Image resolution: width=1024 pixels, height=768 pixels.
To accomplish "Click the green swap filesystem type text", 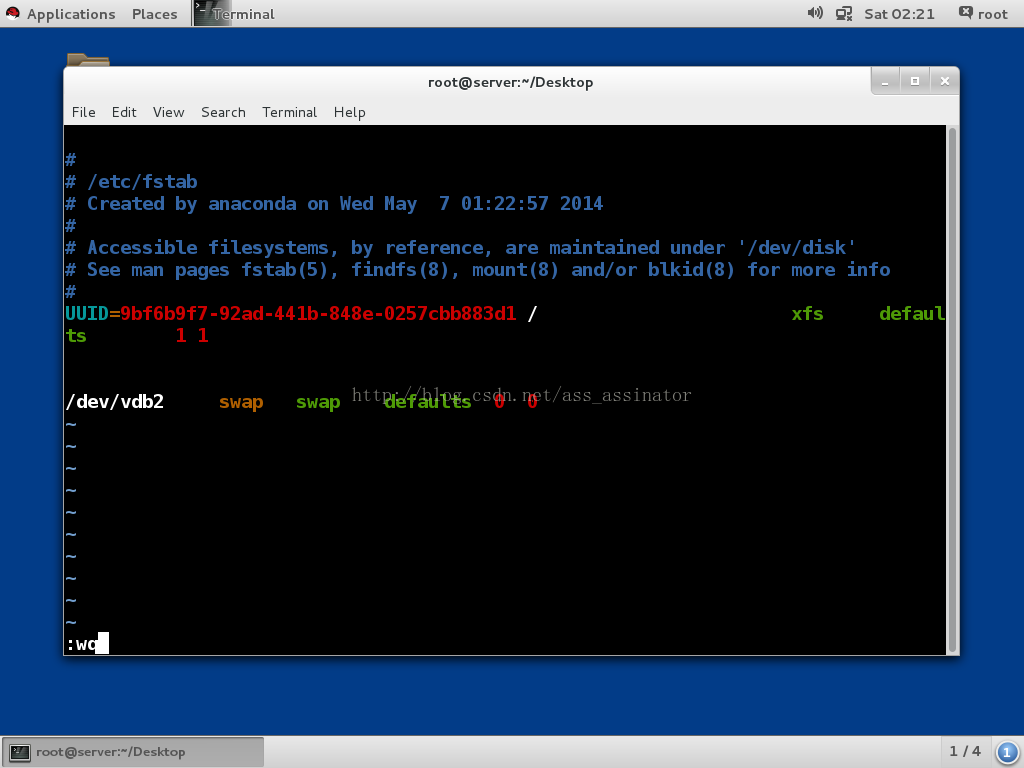I will [318, 402].
